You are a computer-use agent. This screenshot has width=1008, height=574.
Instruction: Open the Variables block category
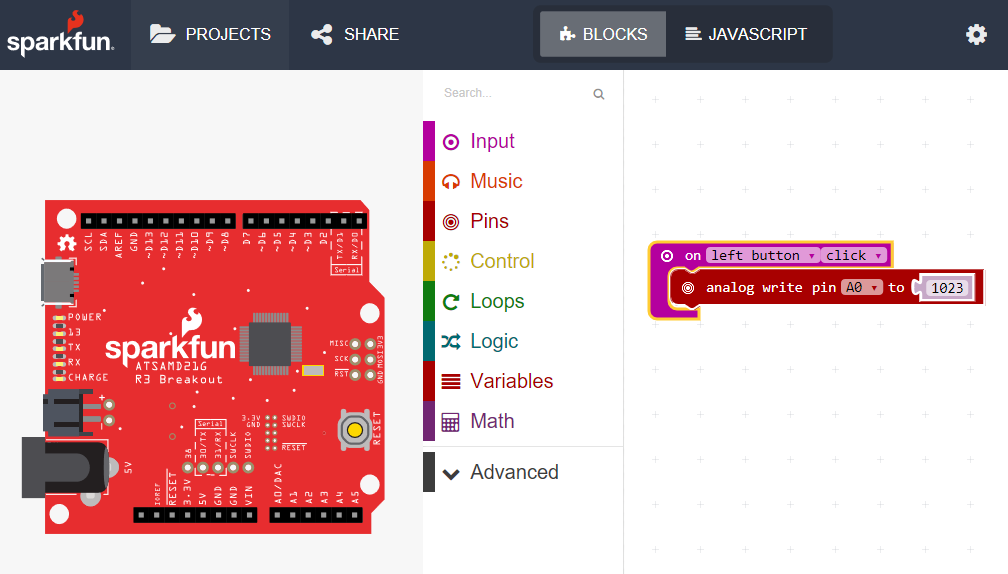[523, 381]
